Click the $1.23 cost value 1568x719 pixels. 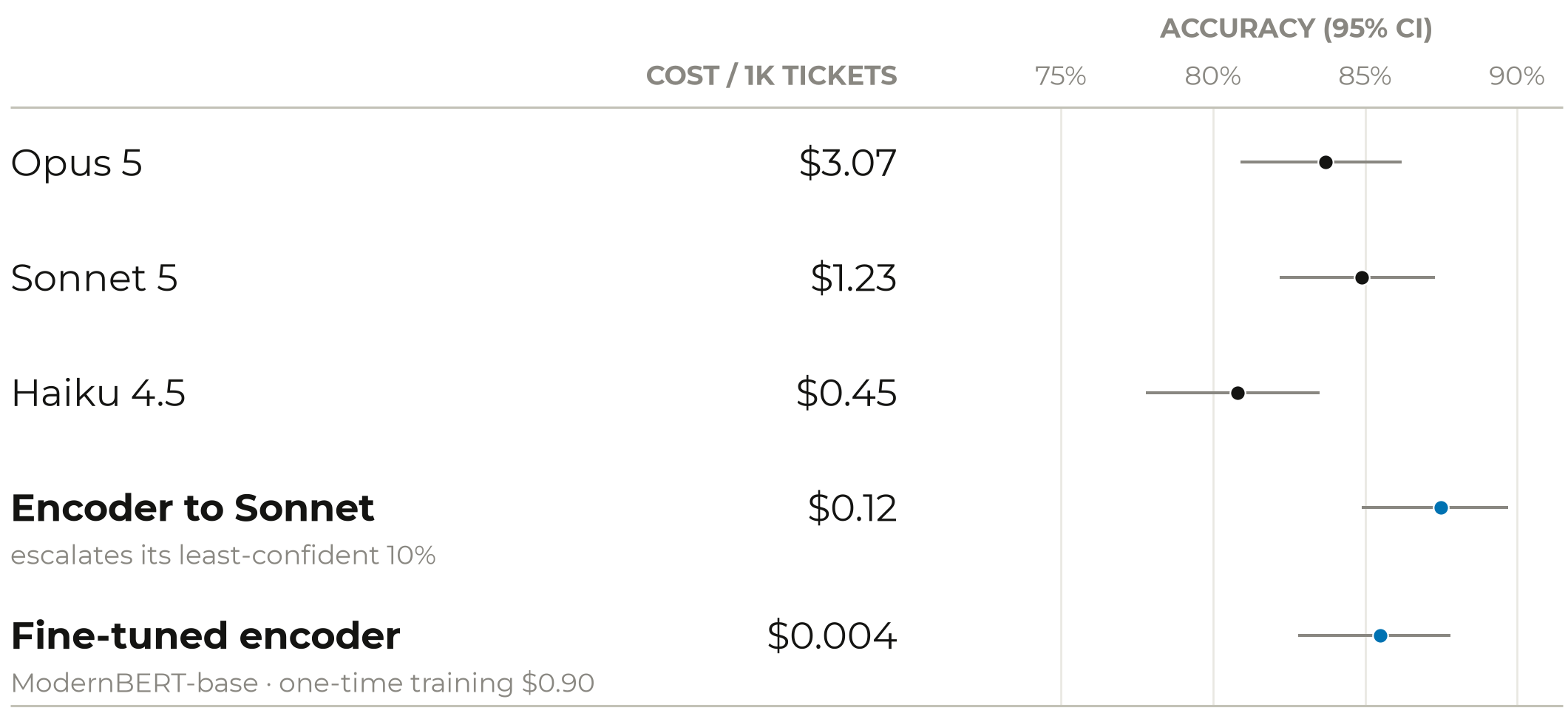tap(853, 278)
